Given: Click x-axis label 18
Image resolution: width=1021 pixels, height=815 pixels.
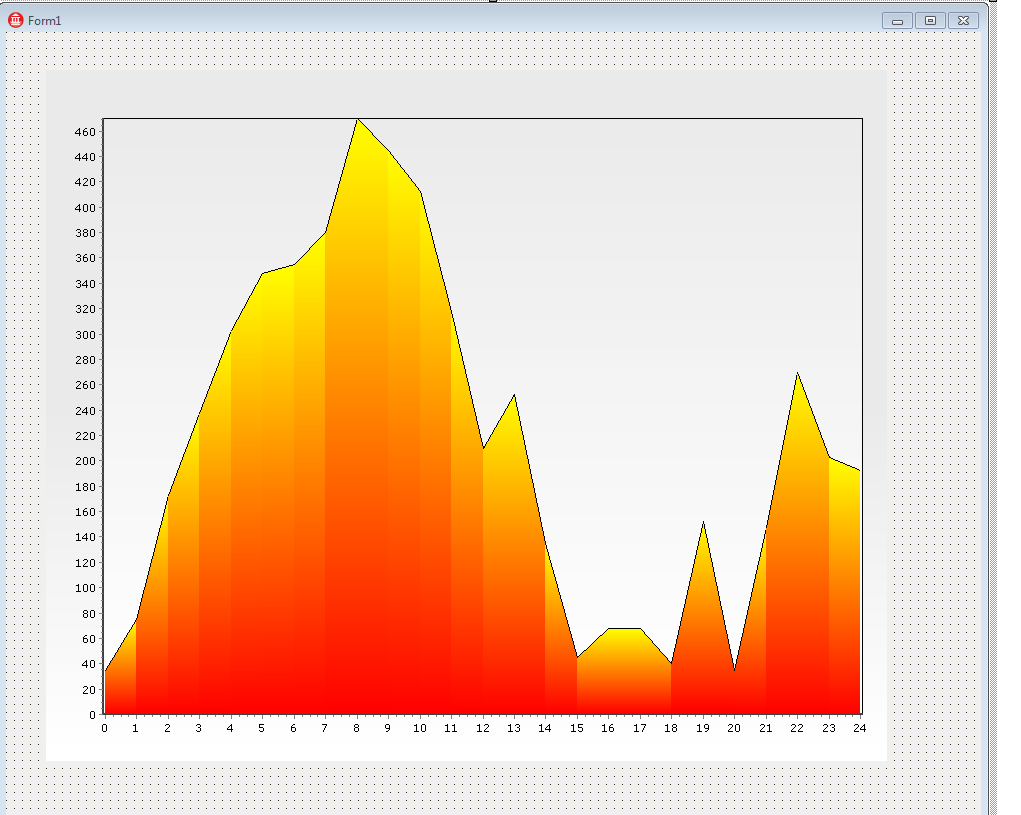Looking at the screenshot, I should tap(671, 728).
